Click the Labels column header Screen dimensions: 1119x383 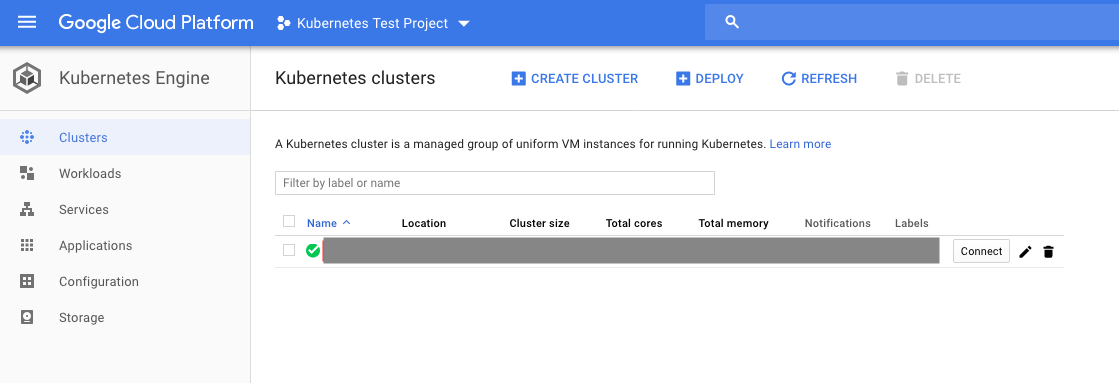tap(912, 223)
